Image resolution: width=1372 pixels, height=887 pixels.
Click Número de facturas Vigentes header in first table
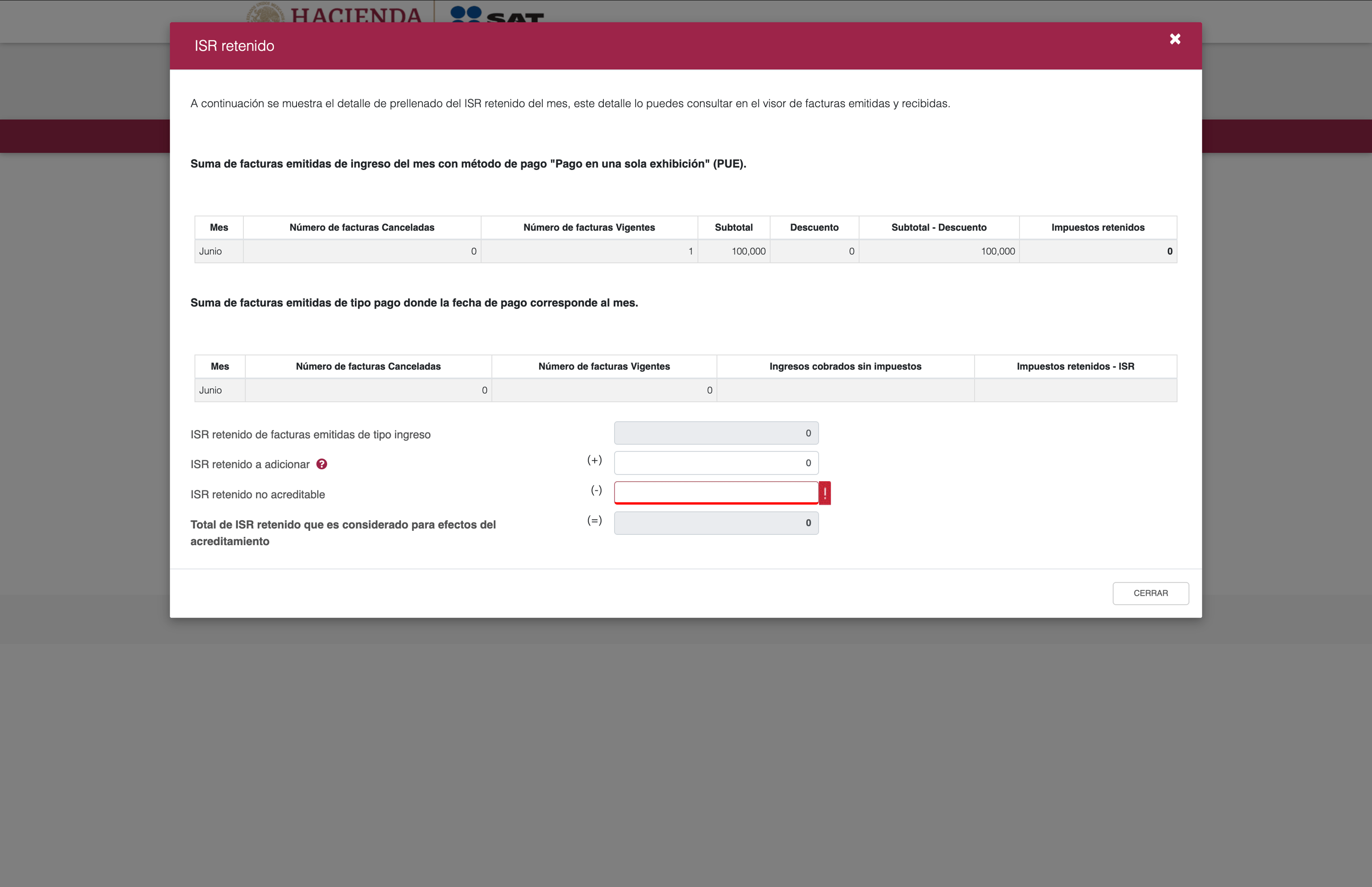click(x=589, y=227)
